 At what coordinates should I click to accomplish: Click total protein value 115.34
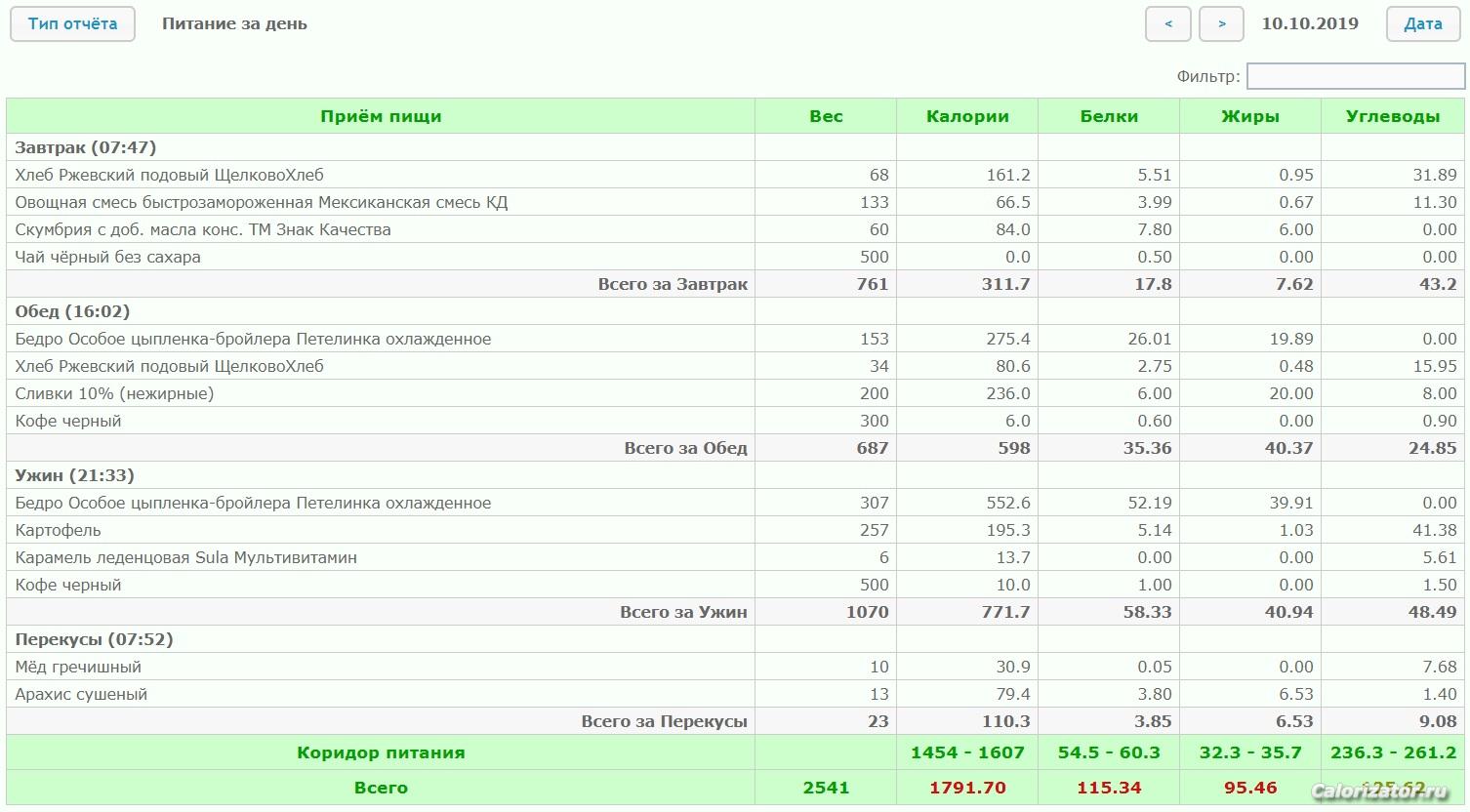click(1109, 788)
